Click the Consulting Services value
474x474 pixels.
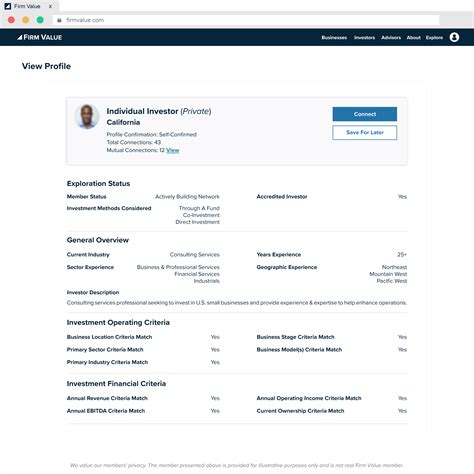point(195,255)
